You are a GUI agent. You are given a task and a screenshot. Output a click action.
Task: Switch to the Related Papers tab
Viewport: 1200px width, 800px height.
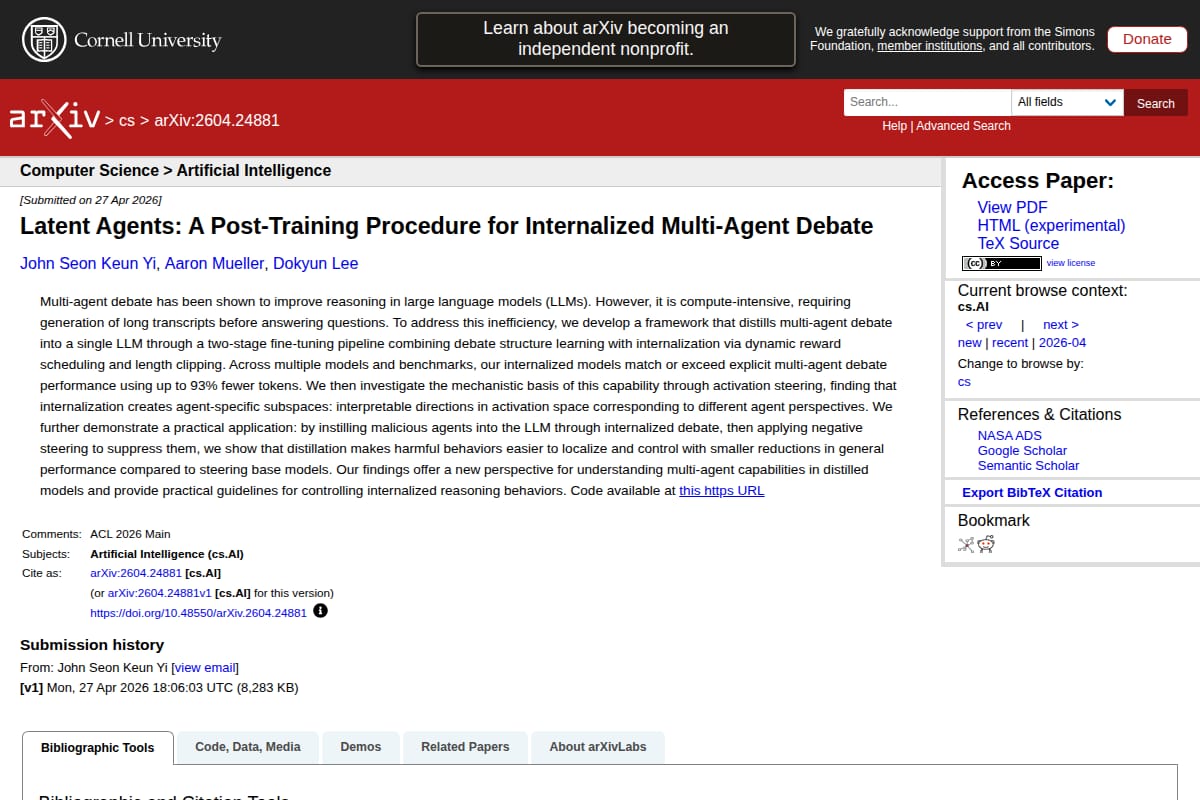(465, 747)
